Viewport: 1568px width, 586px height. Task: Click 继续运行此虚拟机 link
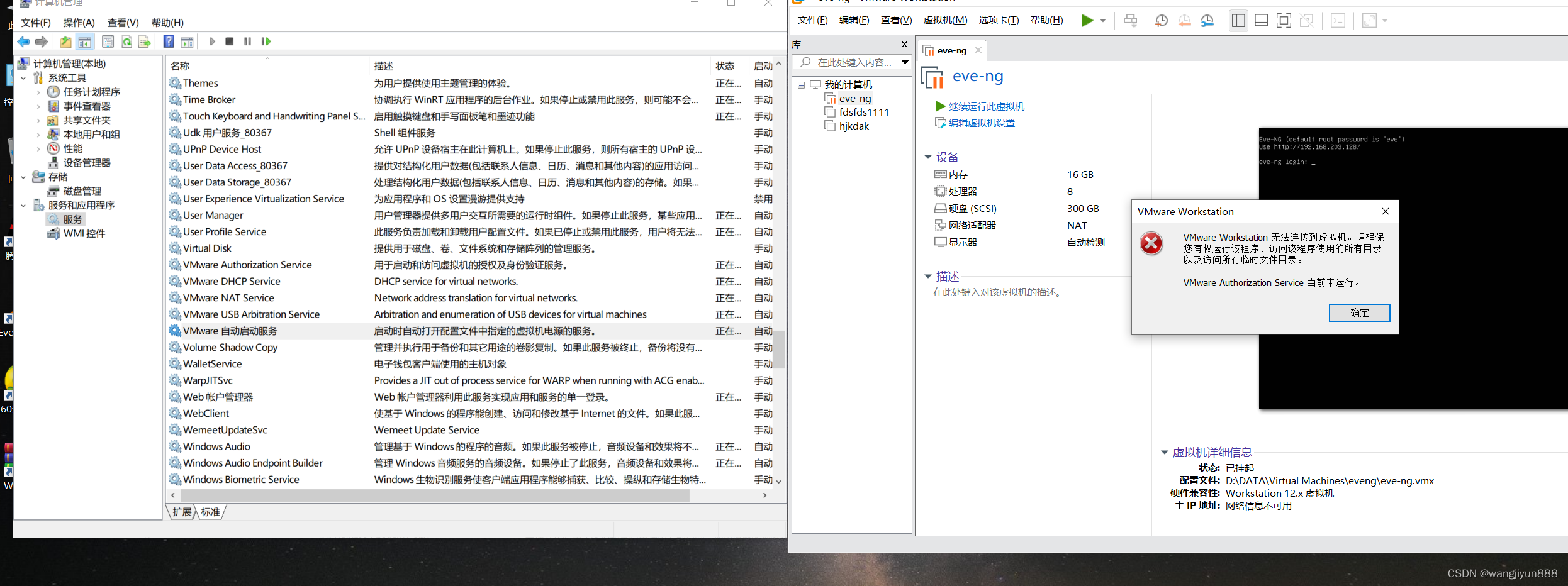(986, 106)
